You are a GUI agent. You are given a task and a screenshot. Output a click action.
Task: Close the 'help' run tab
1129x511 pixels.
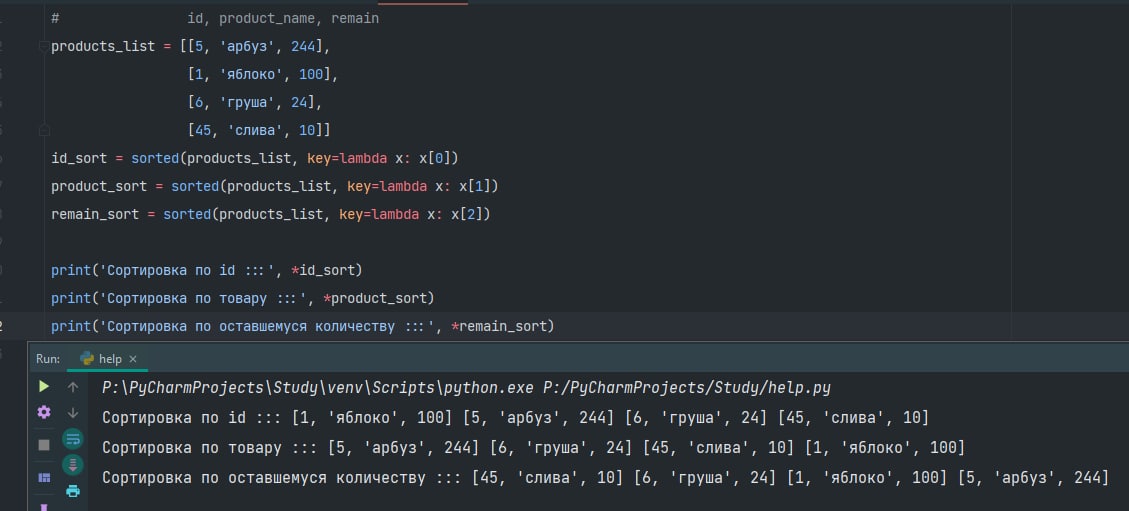132,358
